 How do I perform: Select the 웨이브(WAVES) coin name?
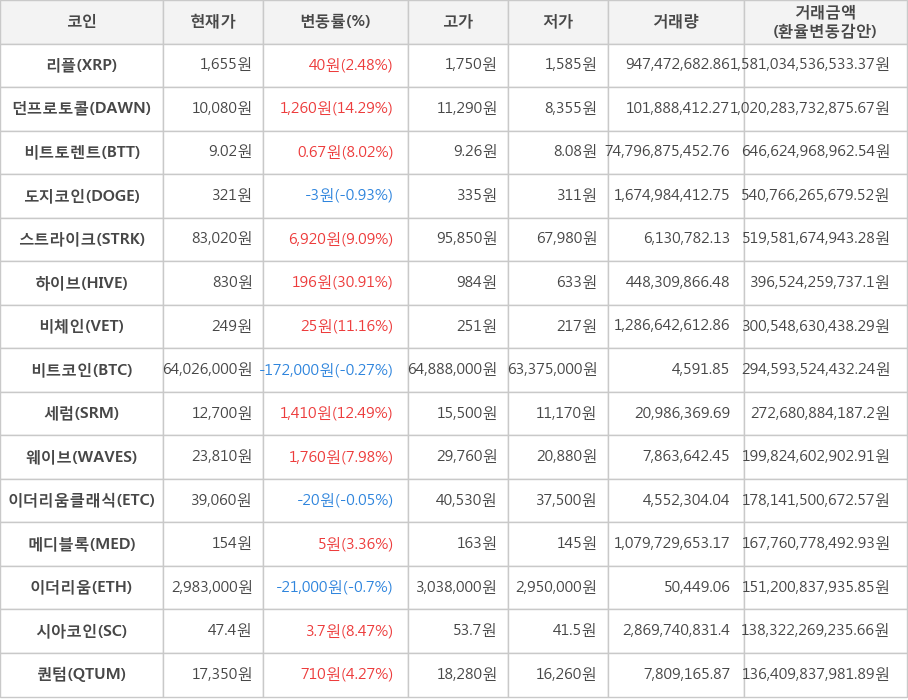pos(81,457)
